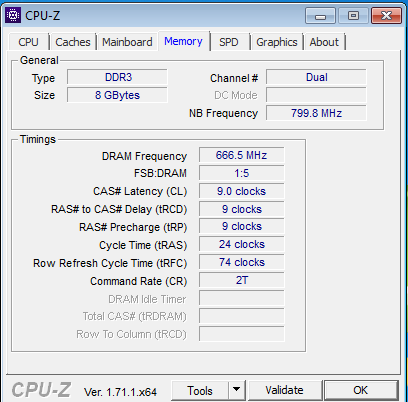This screenshot has height=402, width=408.
Task: Select the FSB:DRAM 1:5 value
Action: tap(242, 173)
